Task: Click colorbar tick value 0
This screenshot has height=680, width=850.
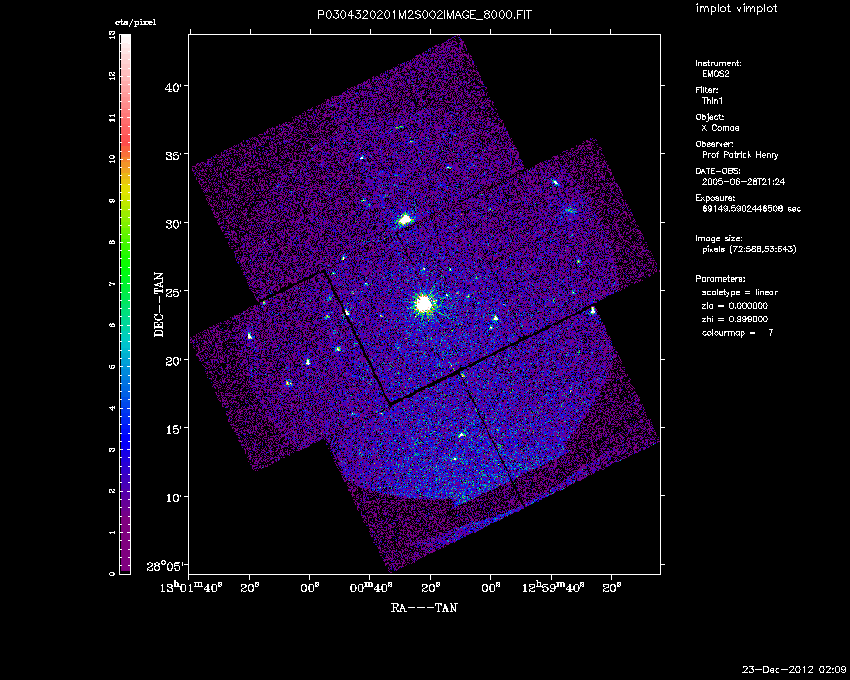Action: click(112, 574)
